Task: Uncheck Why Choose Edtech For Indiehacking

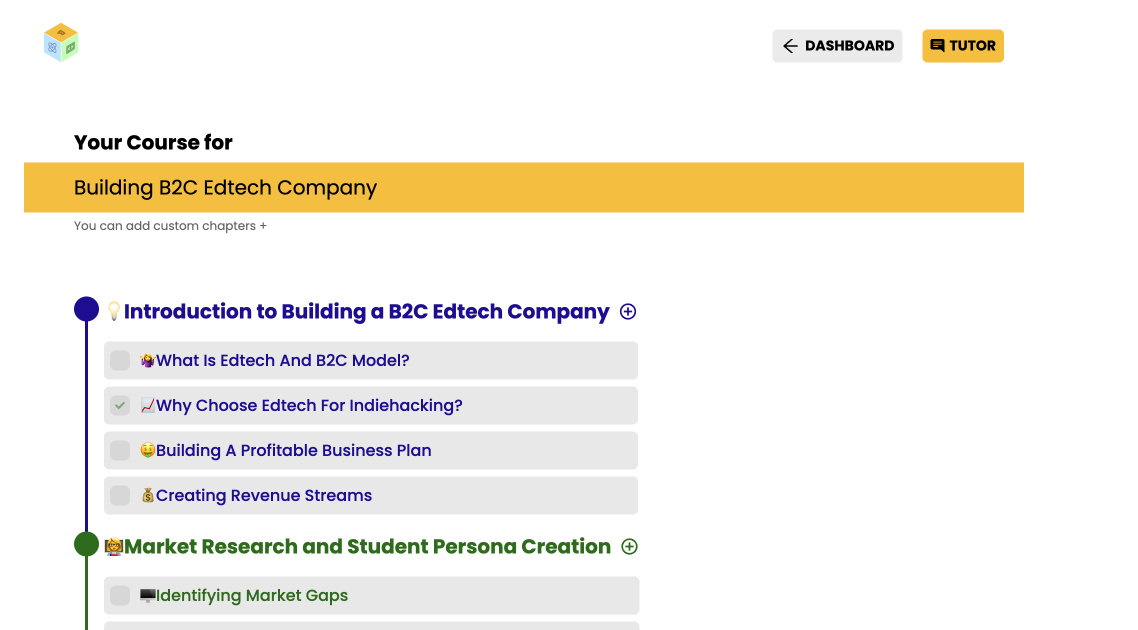Action: [x=120, y=406]
